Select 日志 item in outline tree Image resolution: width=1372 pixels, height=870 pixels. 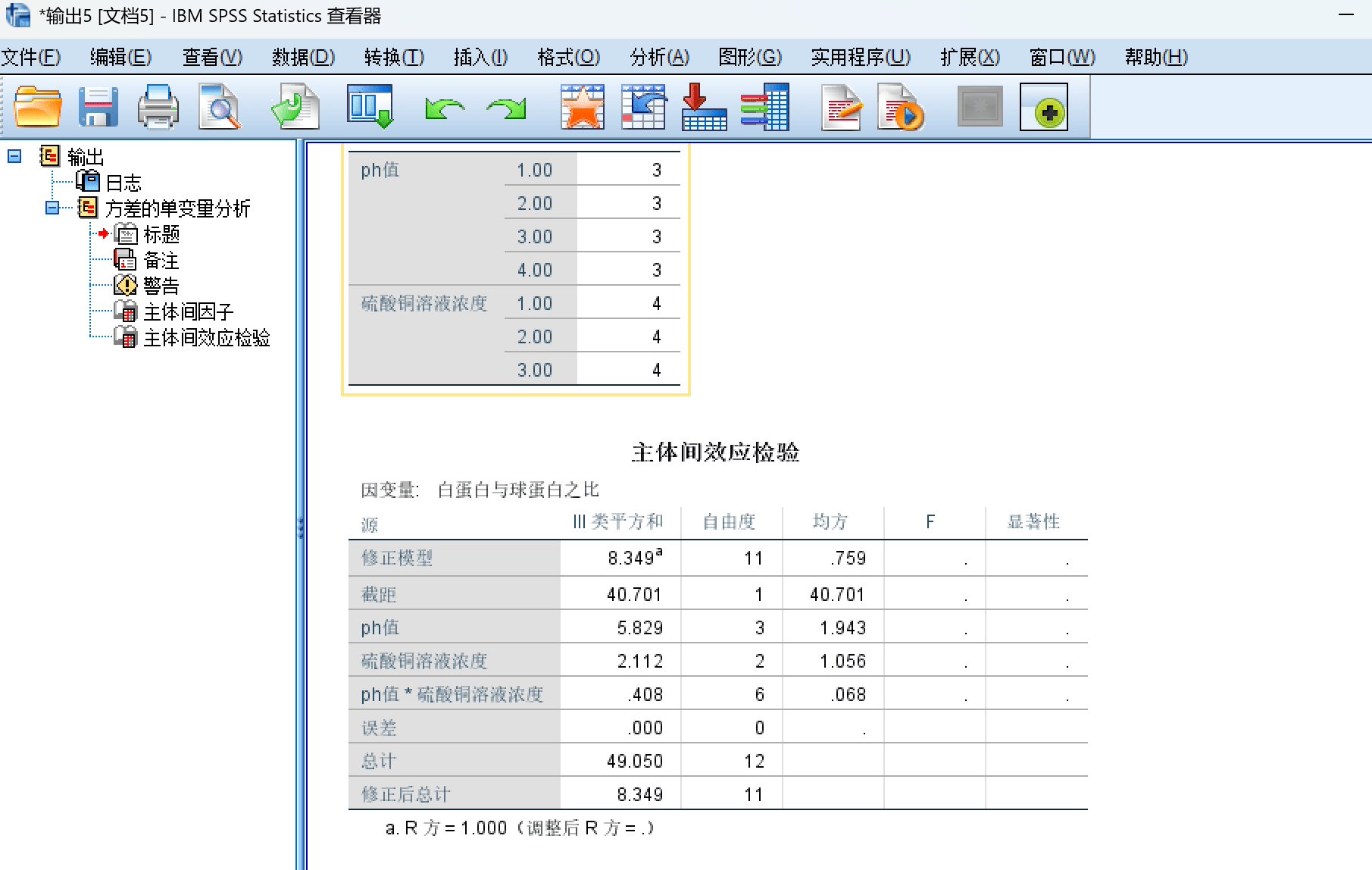pos(123,183)
